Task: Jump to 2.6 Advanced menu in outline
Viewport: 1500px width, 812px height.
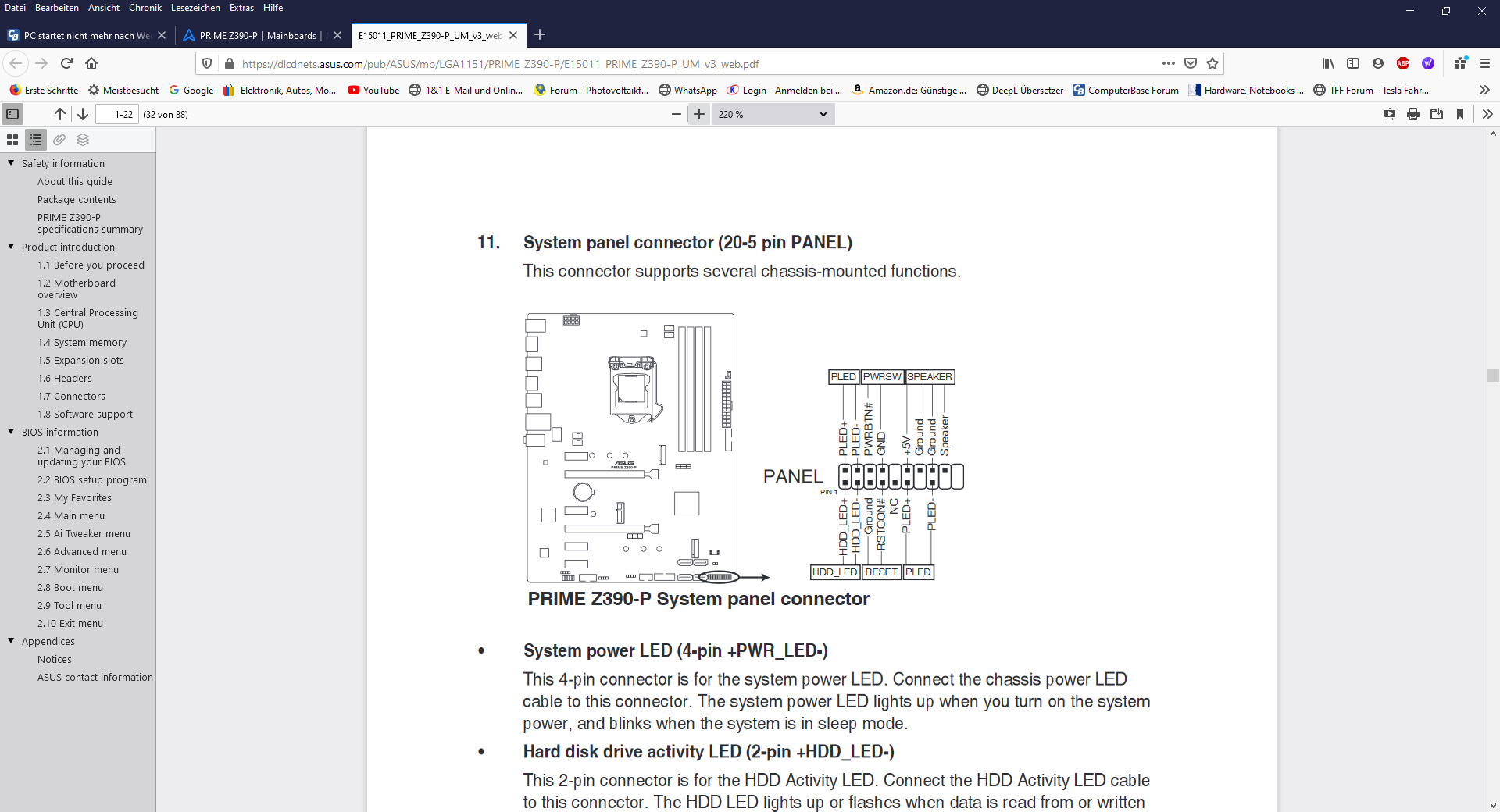Action: click(82, 551)
